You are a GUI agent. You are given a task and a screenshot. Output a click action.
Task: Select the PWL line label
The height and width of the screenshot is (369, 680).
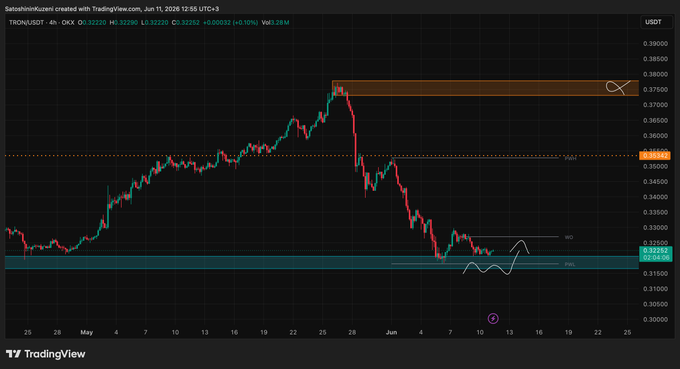click(570, 264)
